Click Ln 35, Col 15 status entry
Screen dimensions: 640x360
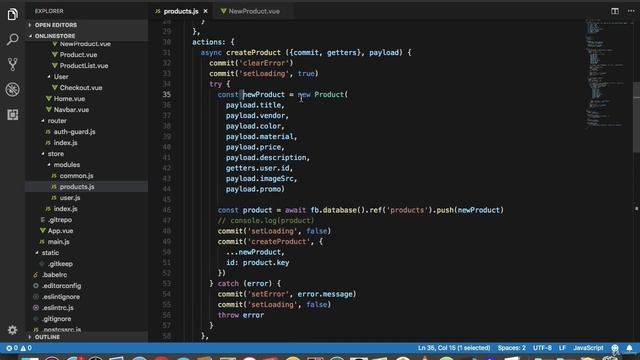[x=454, y=348]
